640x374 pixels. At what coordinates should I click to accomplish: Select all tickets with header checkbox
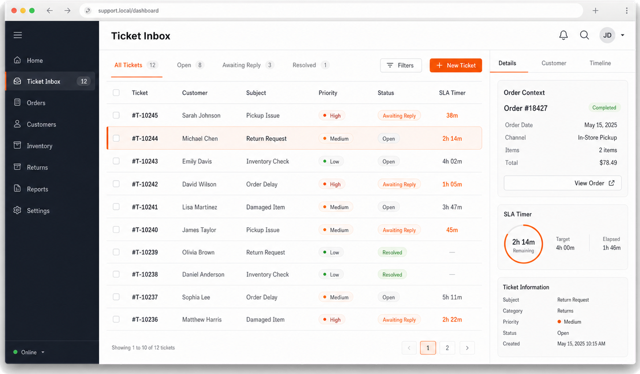116,93
